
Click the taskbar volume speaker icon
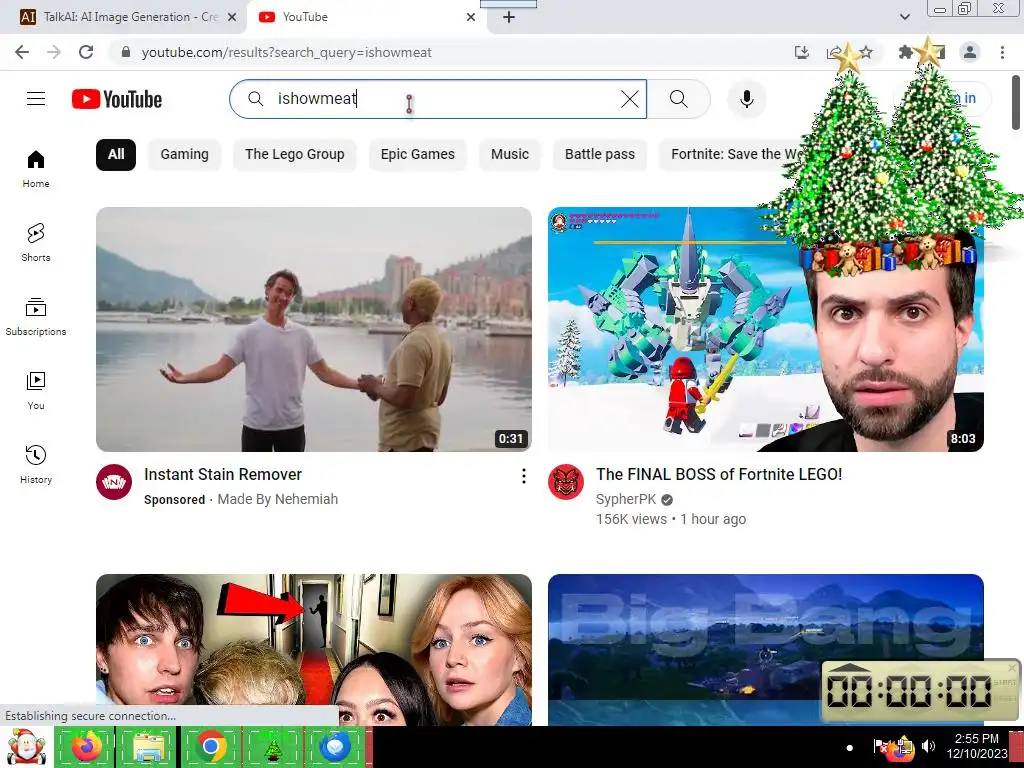928,746
